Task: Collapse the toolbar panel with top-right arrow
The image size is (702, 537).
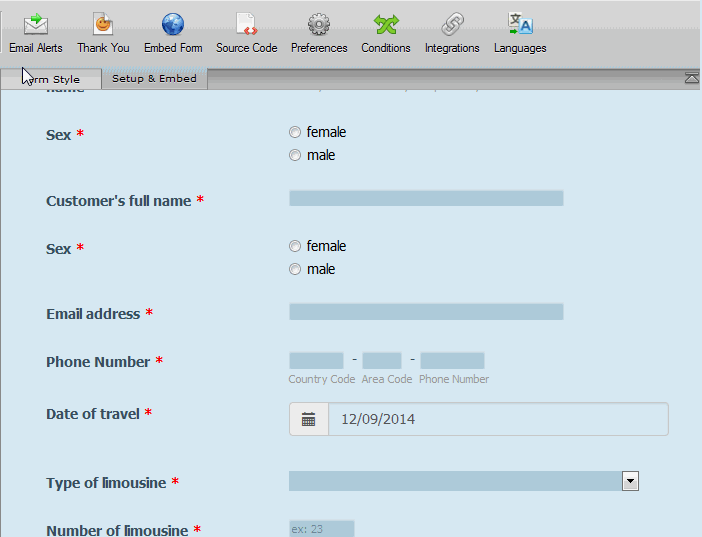Action: point(691,78)
